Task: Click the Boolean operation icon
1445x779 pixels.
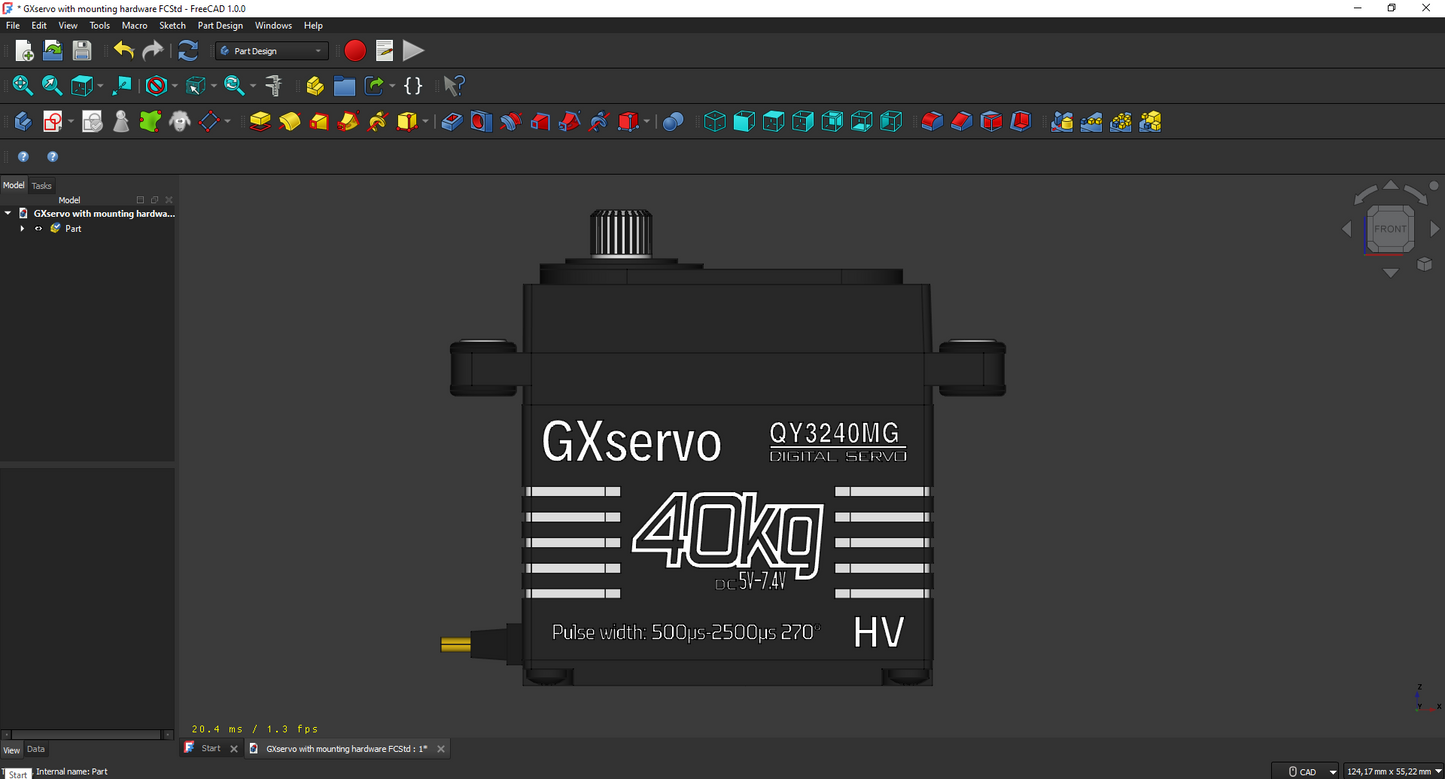Action: (673, 122)
